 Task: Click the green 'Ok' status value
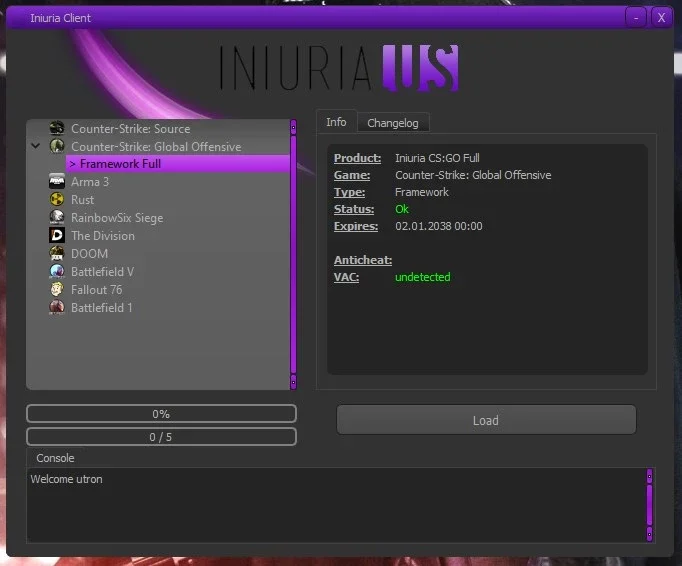pos(402,209)
